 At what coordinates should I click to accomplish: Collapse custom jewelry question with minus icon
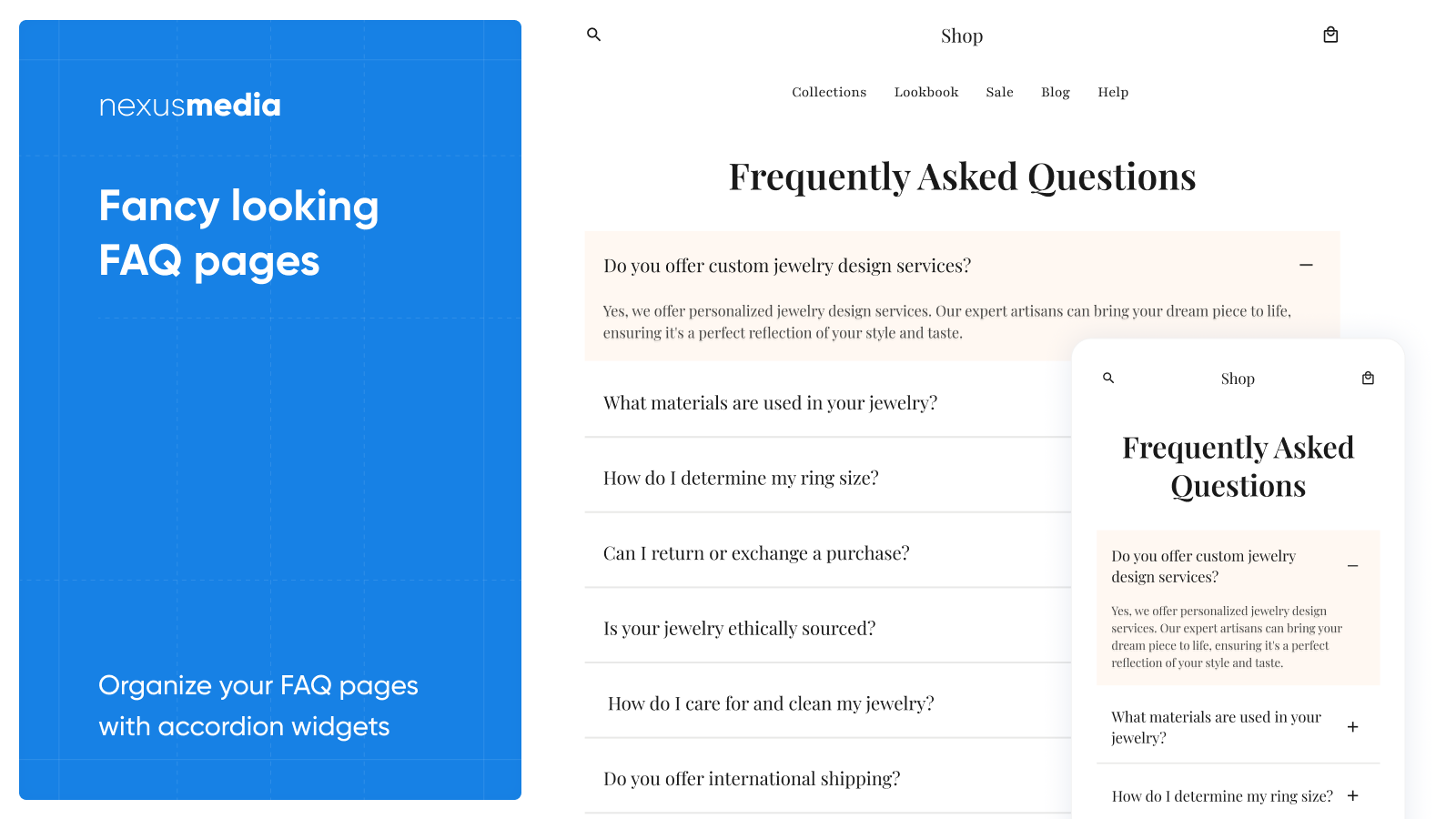[1306, 265]
